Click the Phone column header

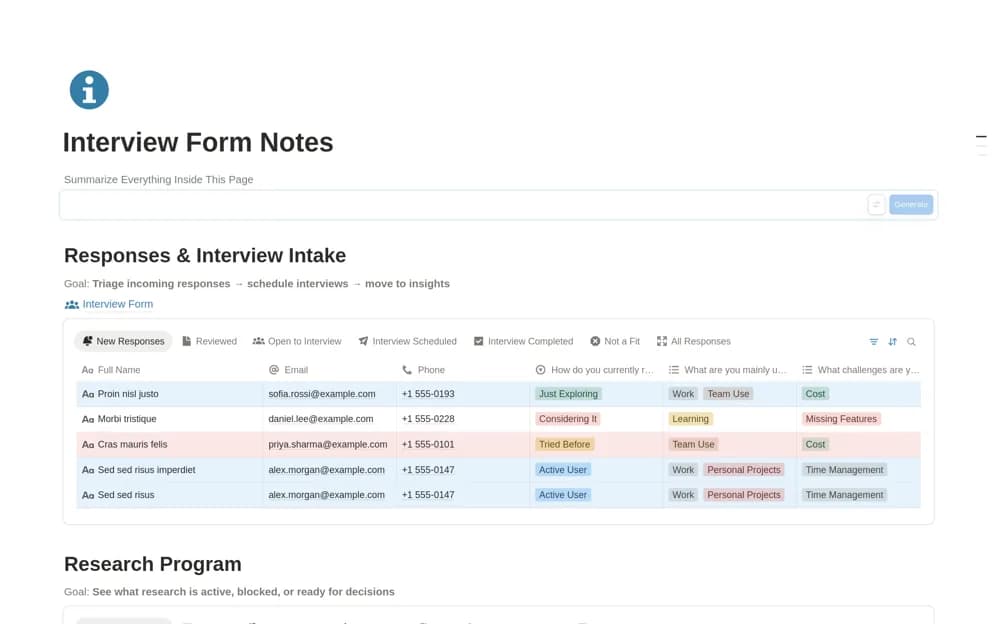463,369
